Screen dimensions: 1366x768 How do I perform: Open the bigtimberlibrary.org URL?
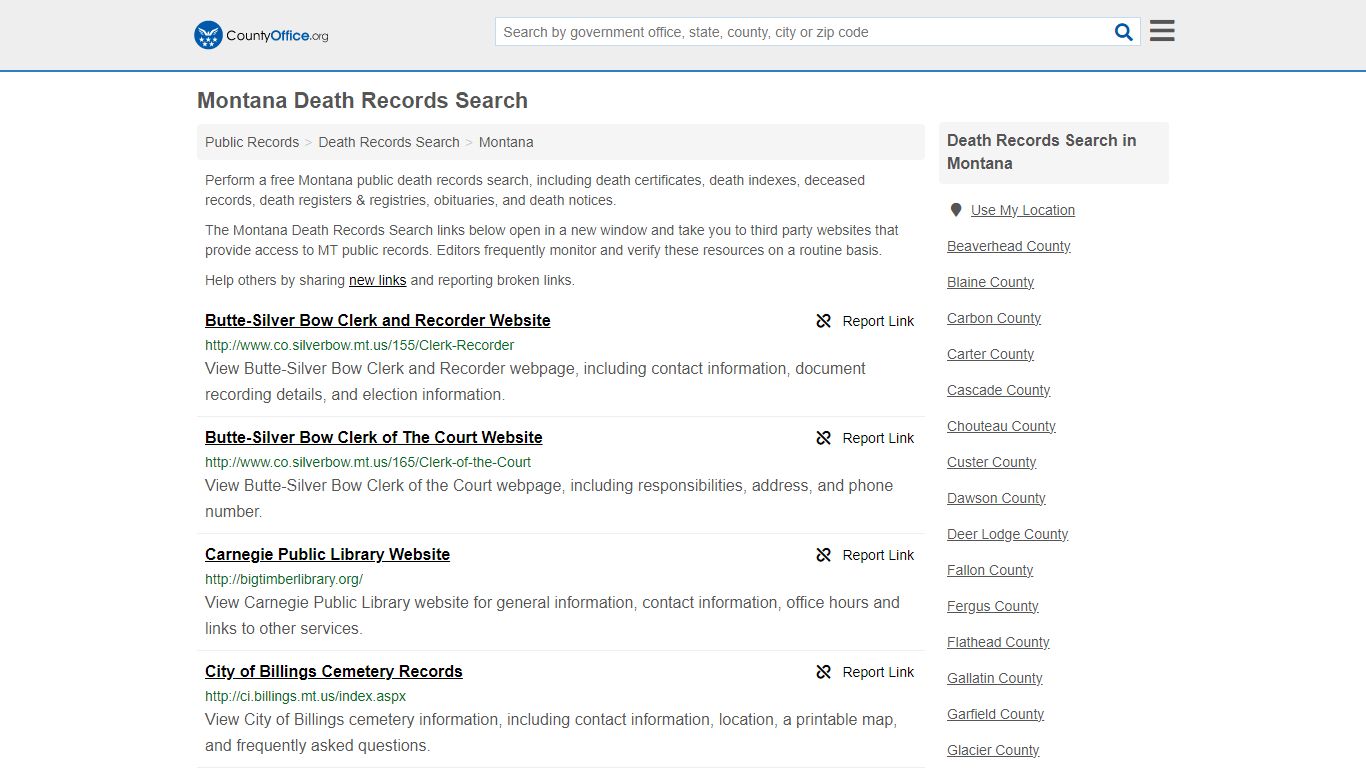[x=284, y=579]
